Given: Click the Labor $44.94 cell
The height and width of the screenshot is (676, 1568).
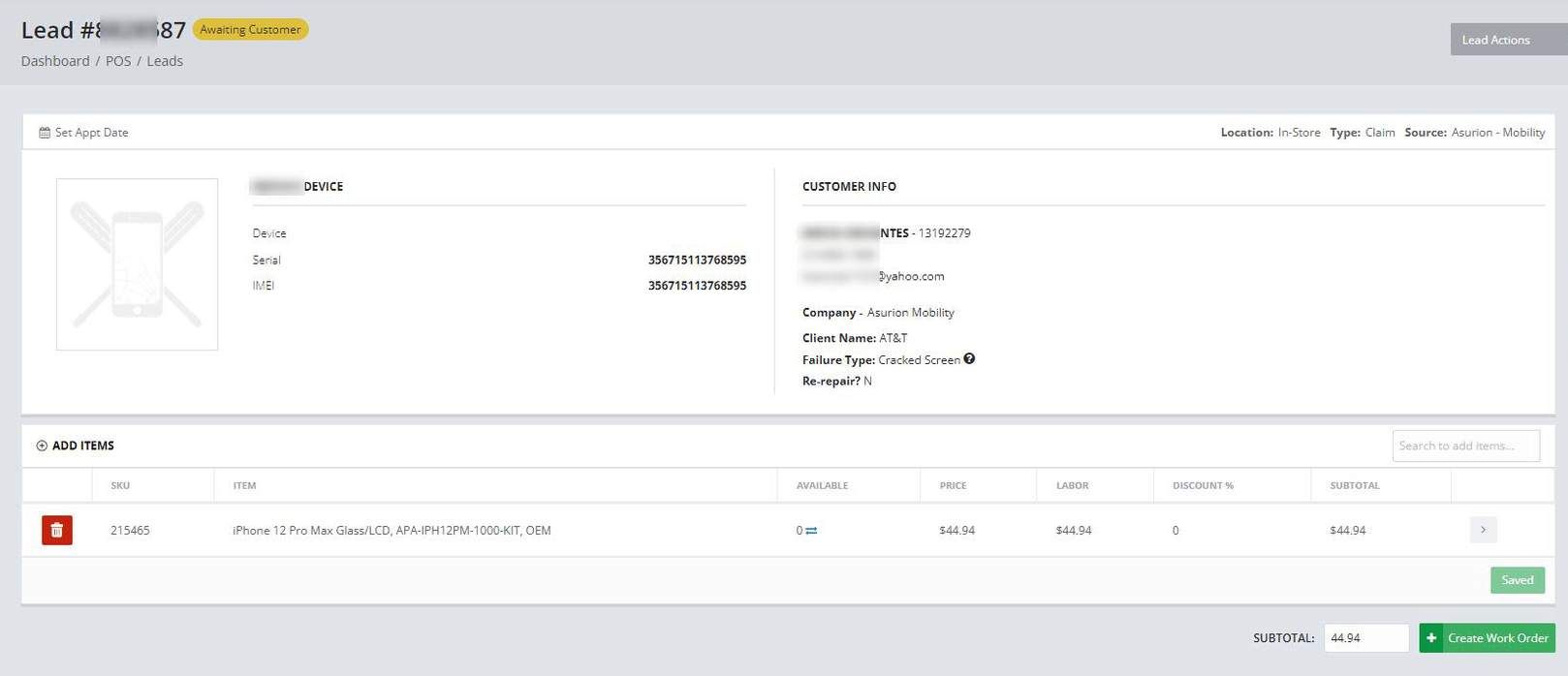Looking at the screenshot, I should 1074,531.
